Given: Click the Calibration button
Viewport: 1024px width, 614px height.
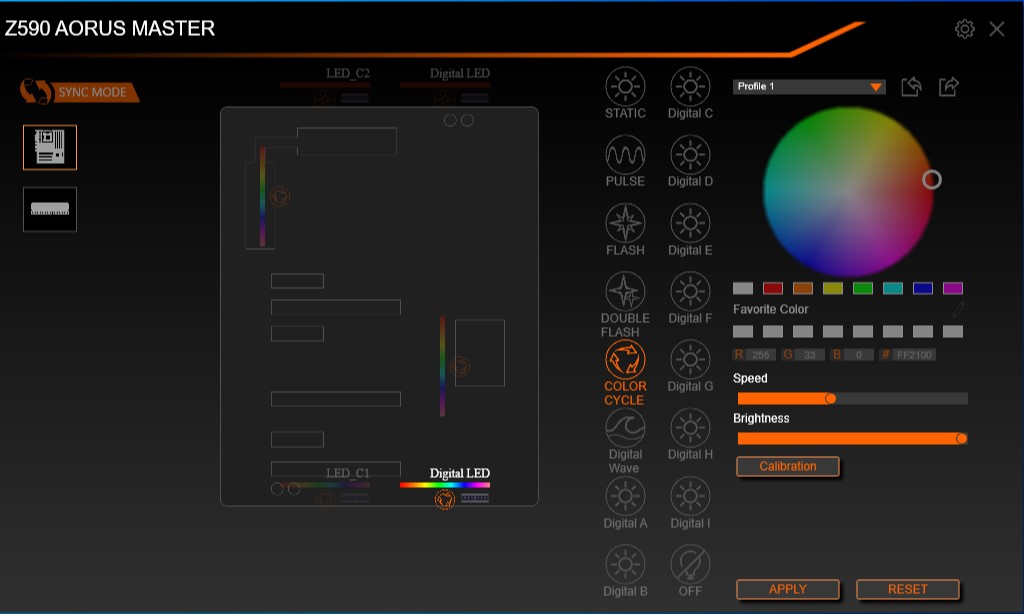Looking at the screenshot, I should pos(788,466).
